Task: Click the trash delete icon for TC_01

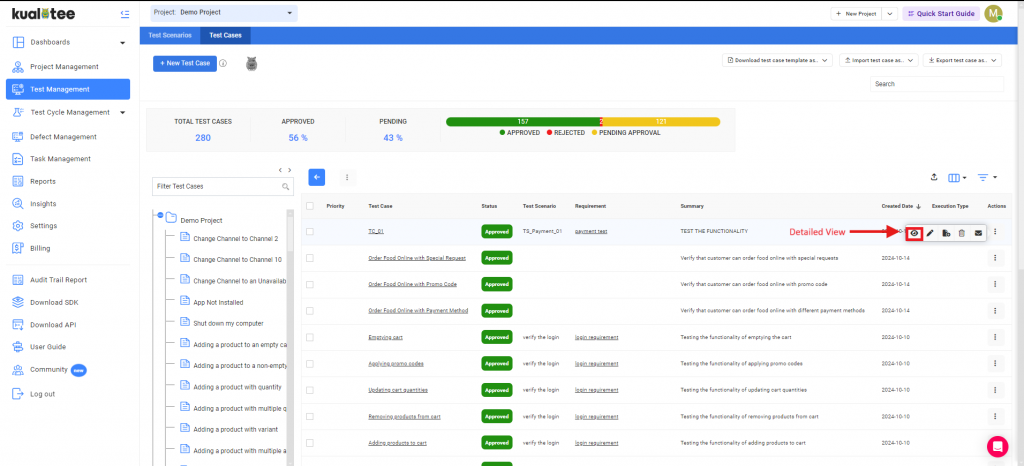Action: click(x=961, y=233)
